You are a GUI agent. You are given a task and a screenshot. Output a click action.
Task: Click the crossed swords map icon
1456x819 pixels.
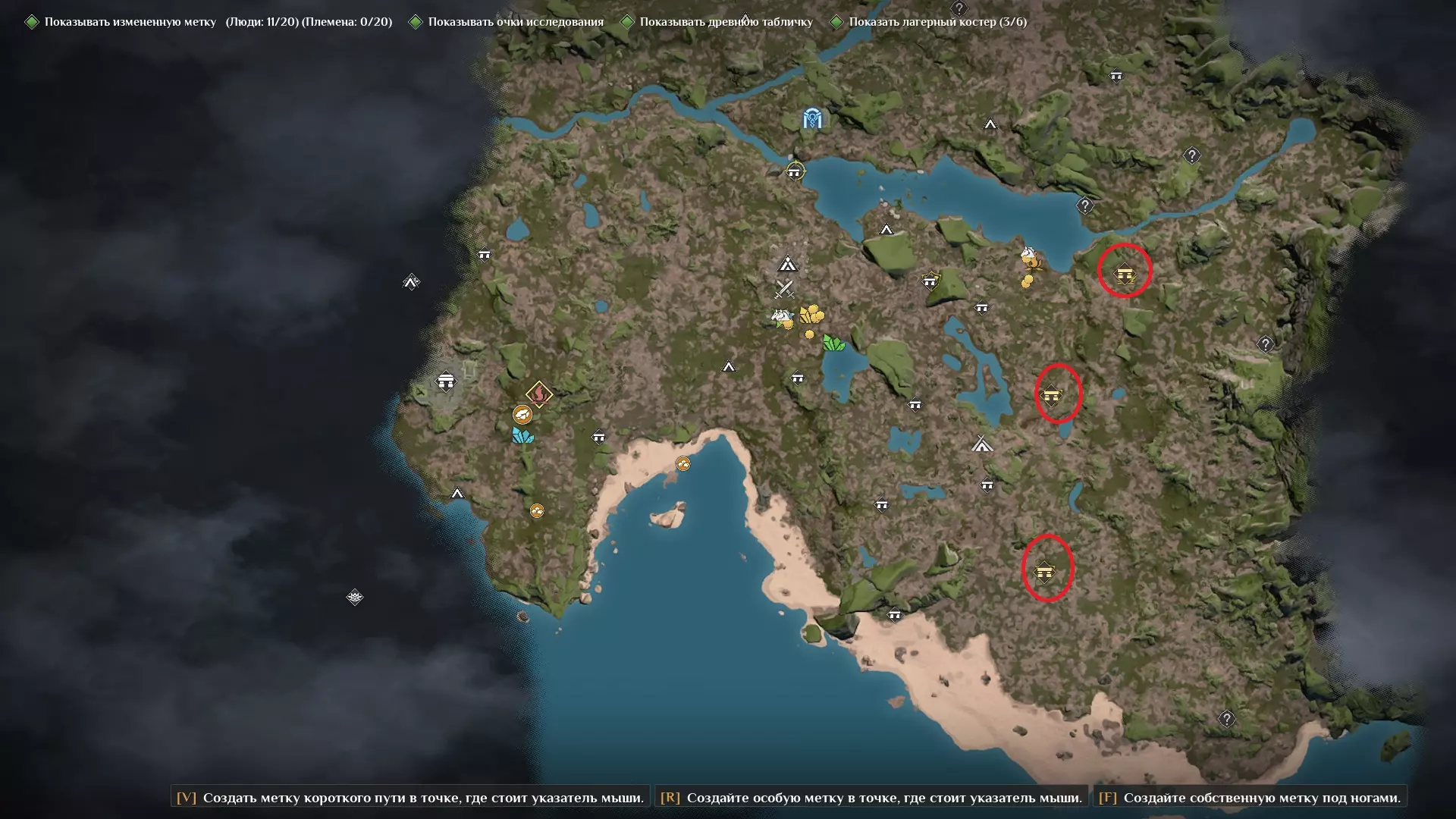pos(784,289)
